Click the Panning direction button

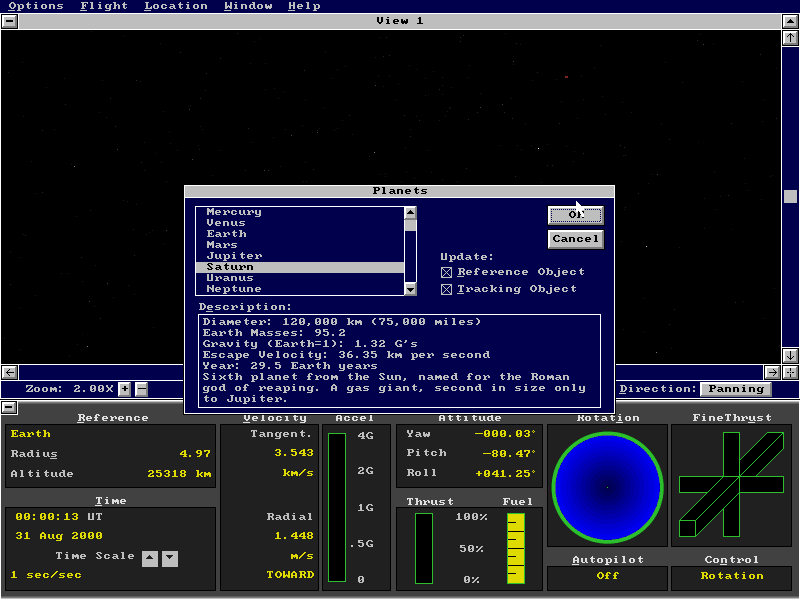click(x=735, y=389)
